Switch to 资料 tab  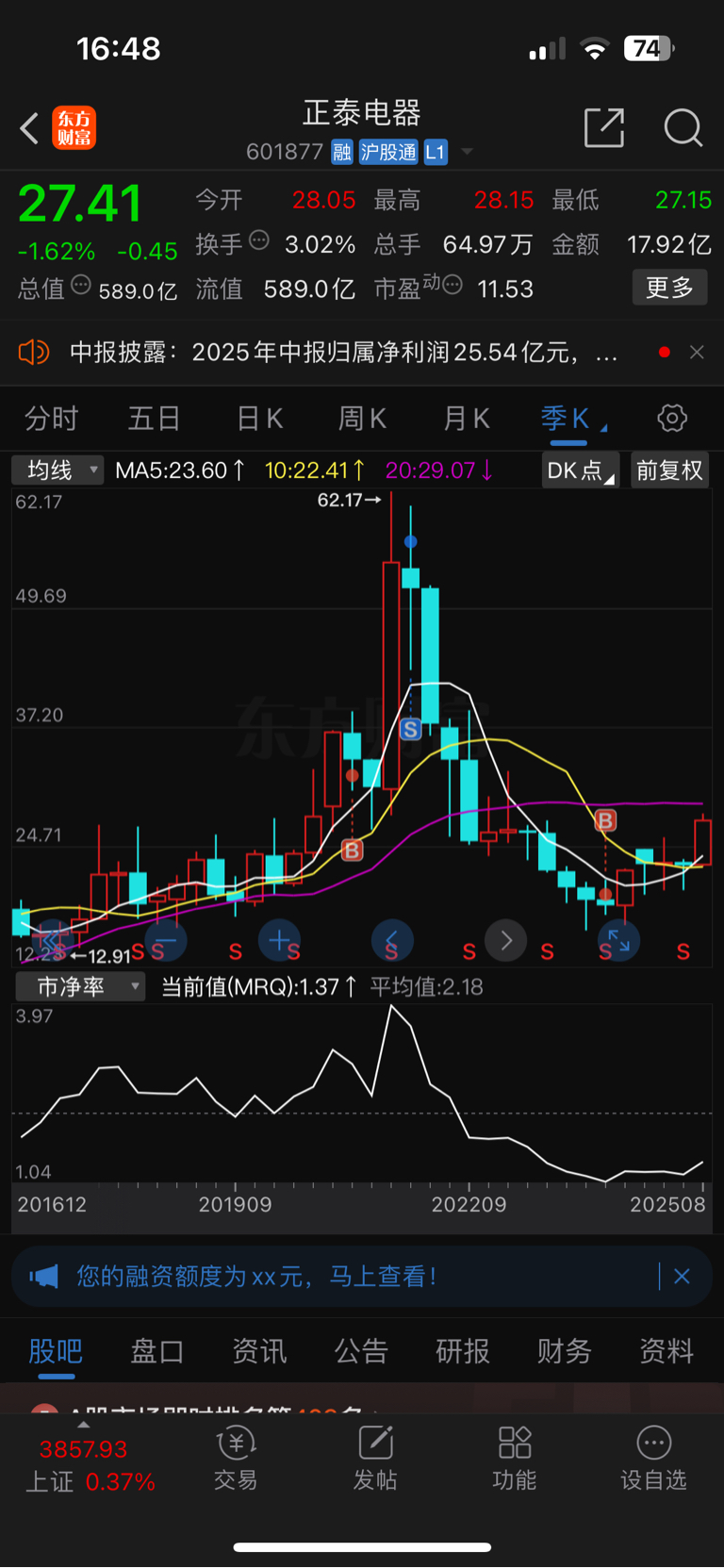[x=666, y=1351]
